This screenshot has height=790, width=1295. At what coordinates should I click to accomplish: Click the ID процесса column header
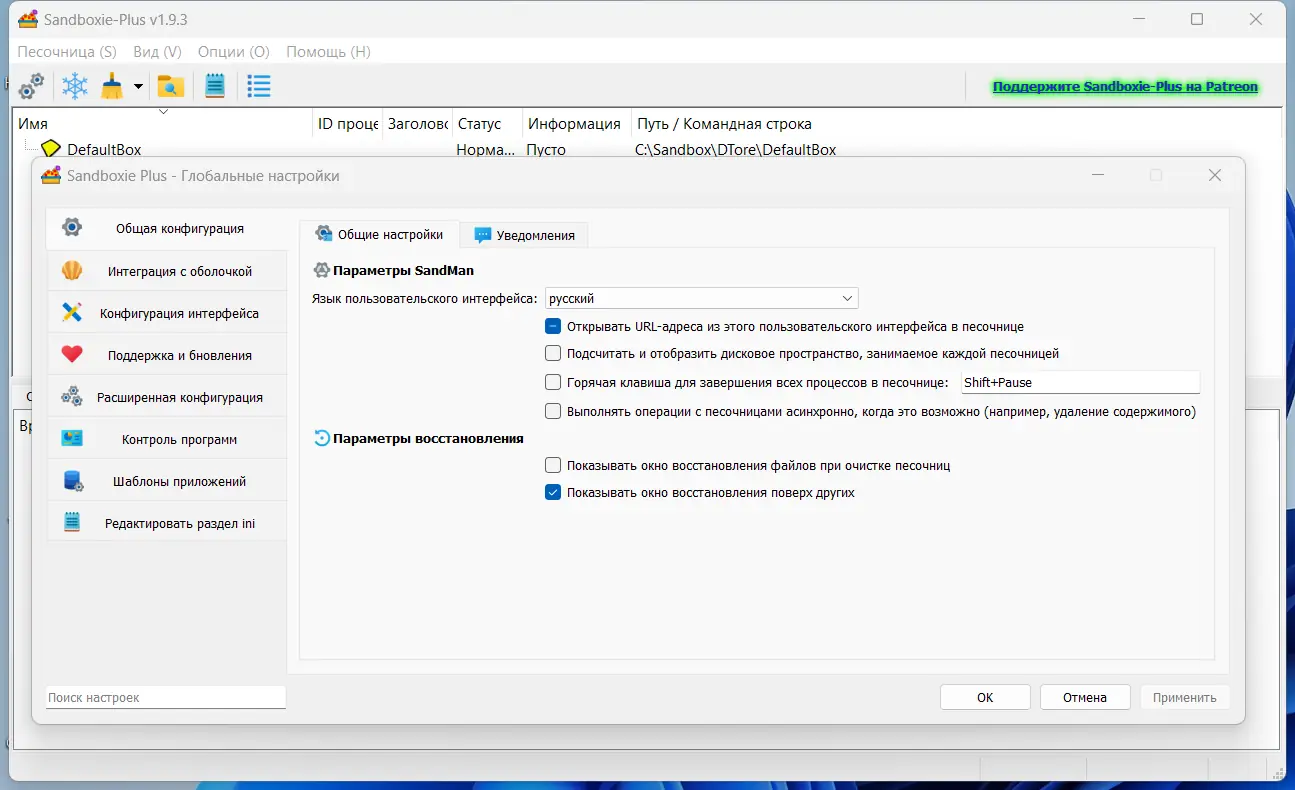point(348,124)
